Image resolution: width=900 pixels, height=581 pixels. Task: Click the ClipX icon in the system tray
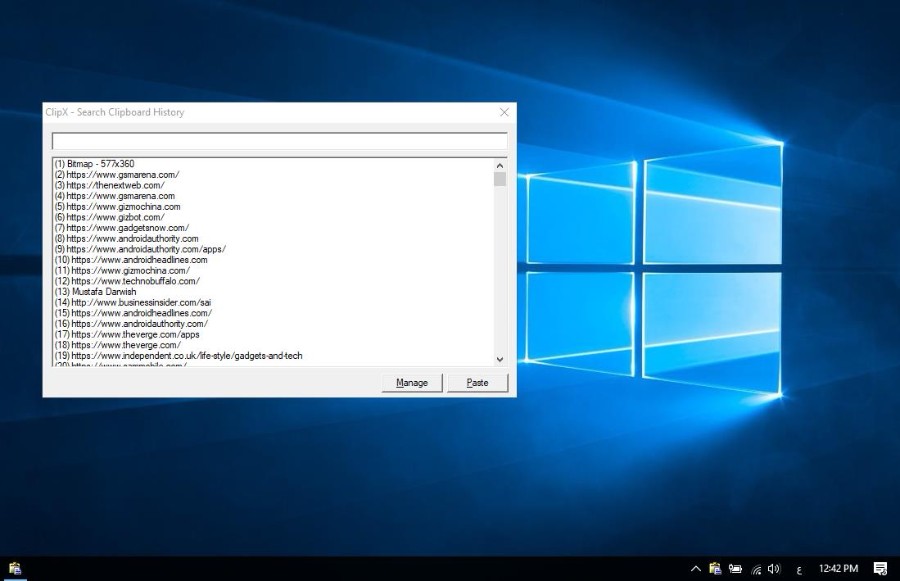(x=715, y=568)
